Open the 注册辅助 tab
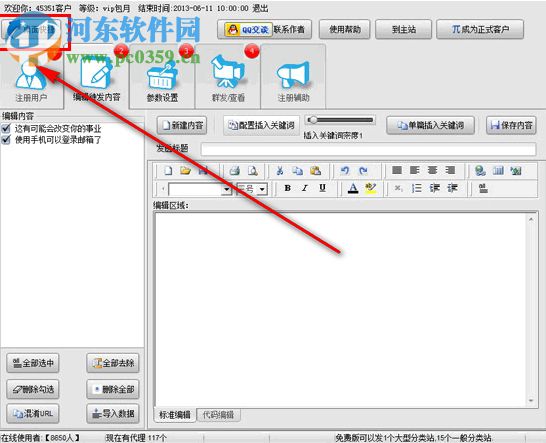Screen dimensions: 546x443 click(293, 77)
